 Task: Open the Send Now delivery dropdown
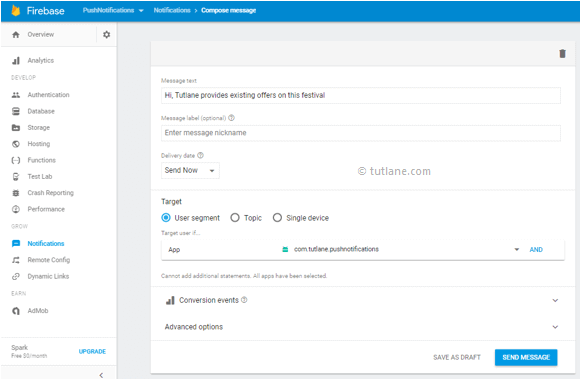coord(190,170)
